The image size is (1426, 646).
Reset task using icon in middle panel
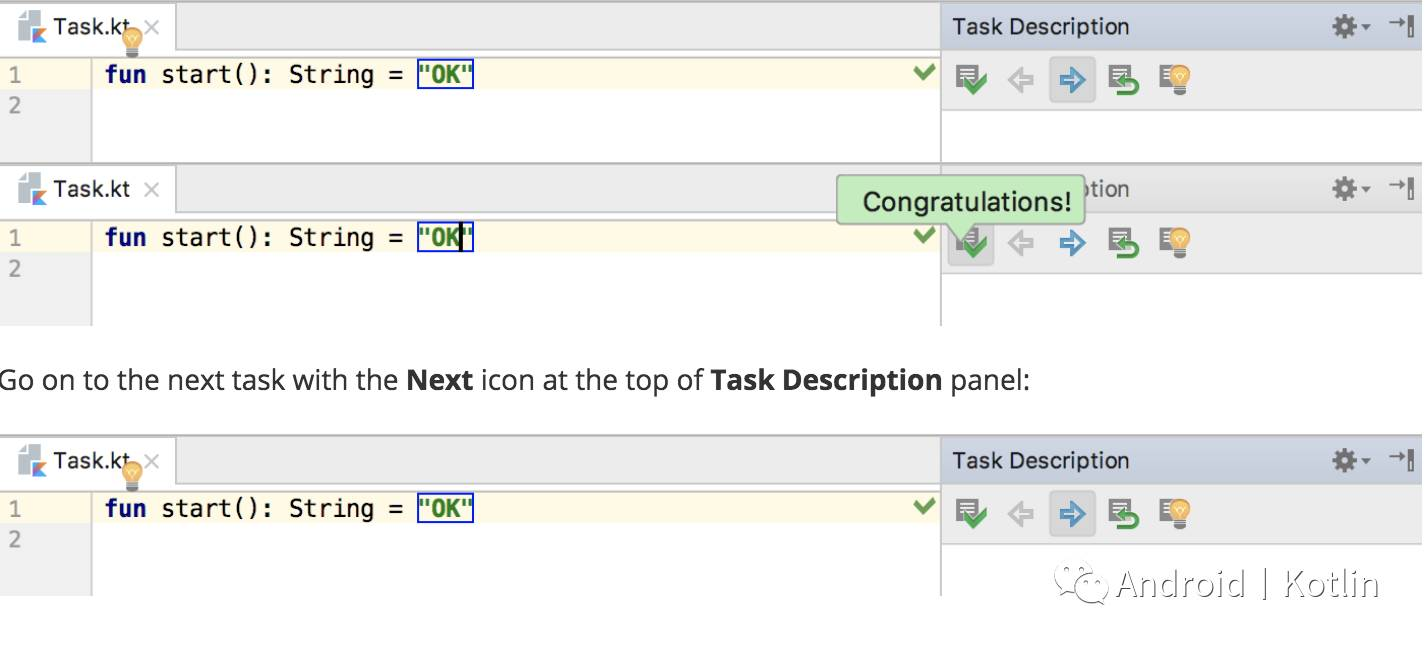pos(1124,243)
